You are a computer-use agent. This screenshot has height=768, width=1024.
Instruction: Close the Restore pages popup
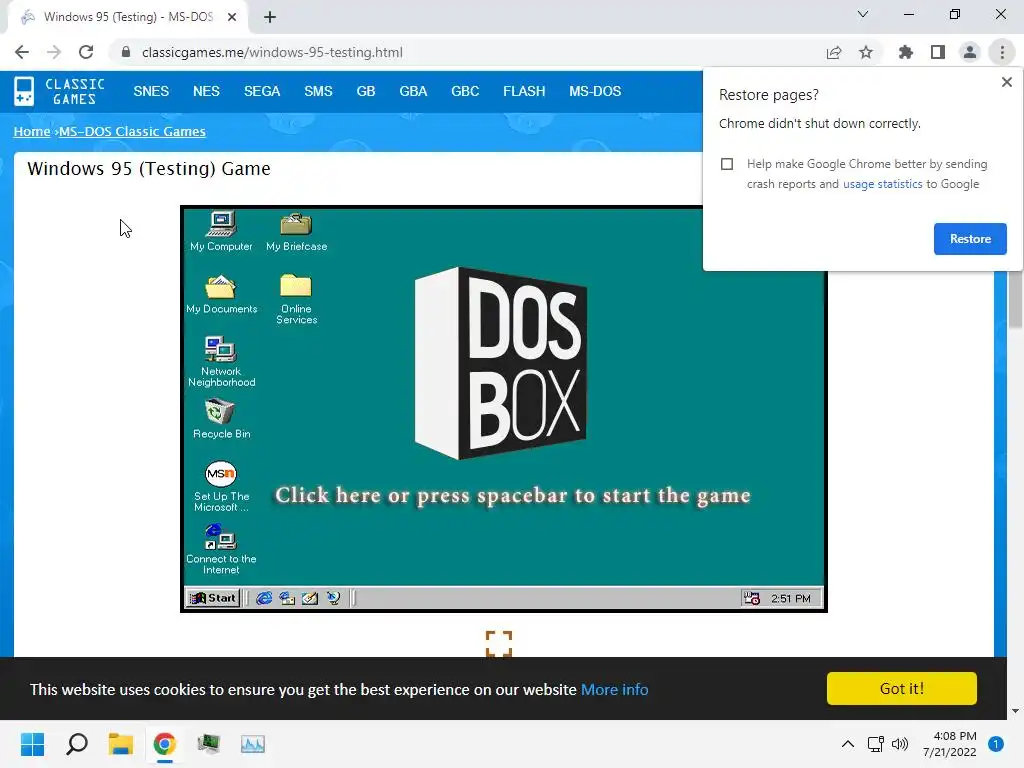tap(1006, 82)
